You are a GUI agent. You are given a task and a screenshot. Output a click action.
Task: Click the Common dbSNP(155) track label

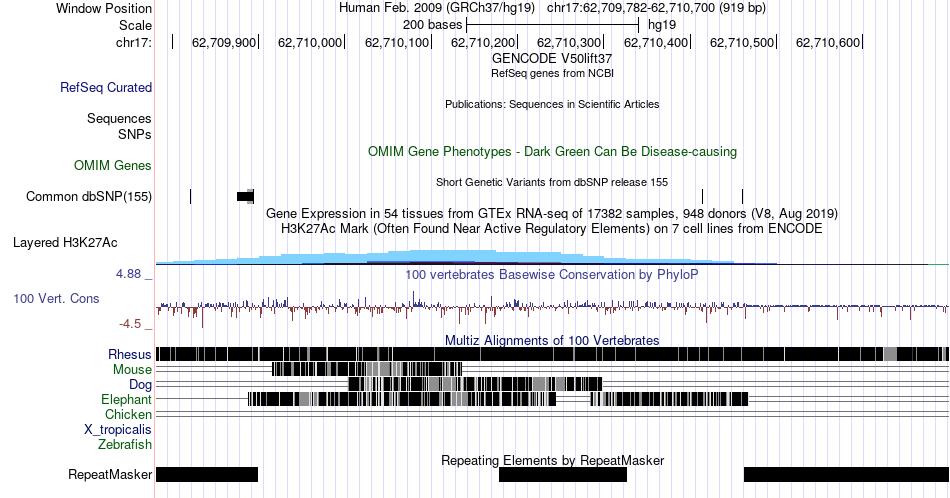pos(89,196)
